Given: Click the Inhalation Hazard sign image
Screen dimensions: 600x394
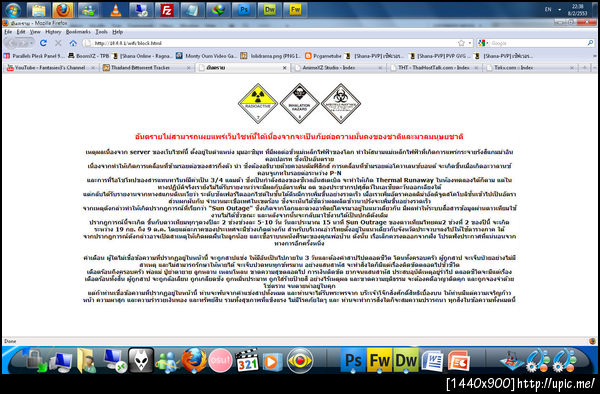Looking at the screenshot, I should pos(299,103).
